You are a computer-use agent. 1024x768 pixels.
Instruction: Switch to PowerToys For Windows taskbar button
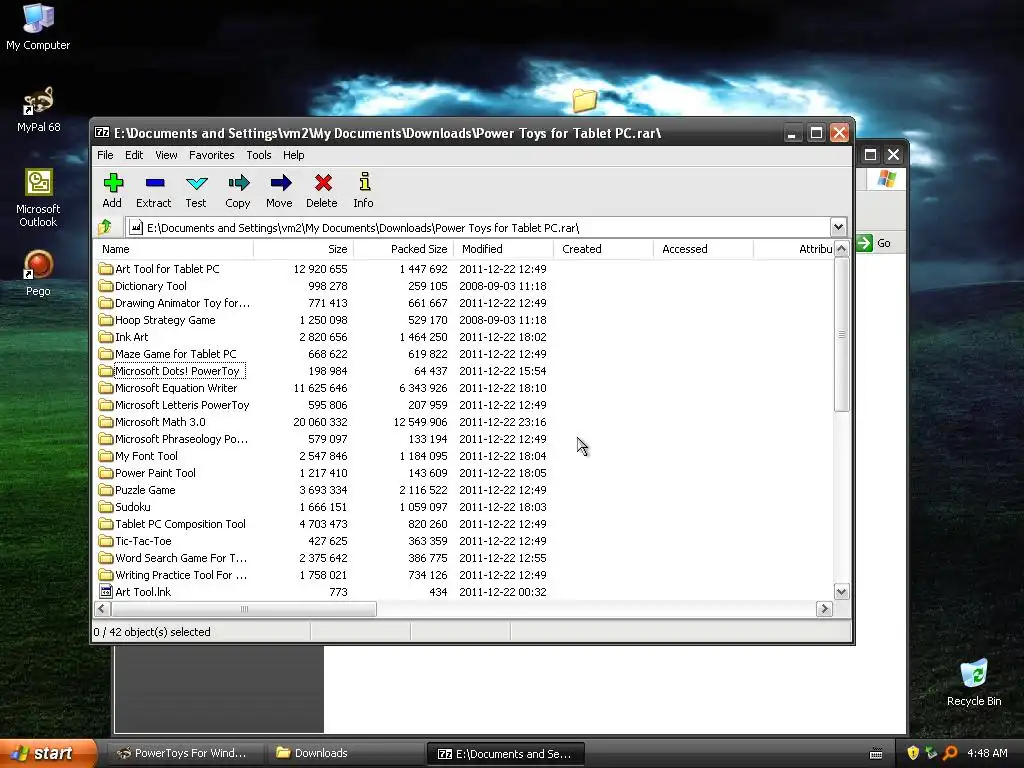pyautogui.click(x=184, y=753)
